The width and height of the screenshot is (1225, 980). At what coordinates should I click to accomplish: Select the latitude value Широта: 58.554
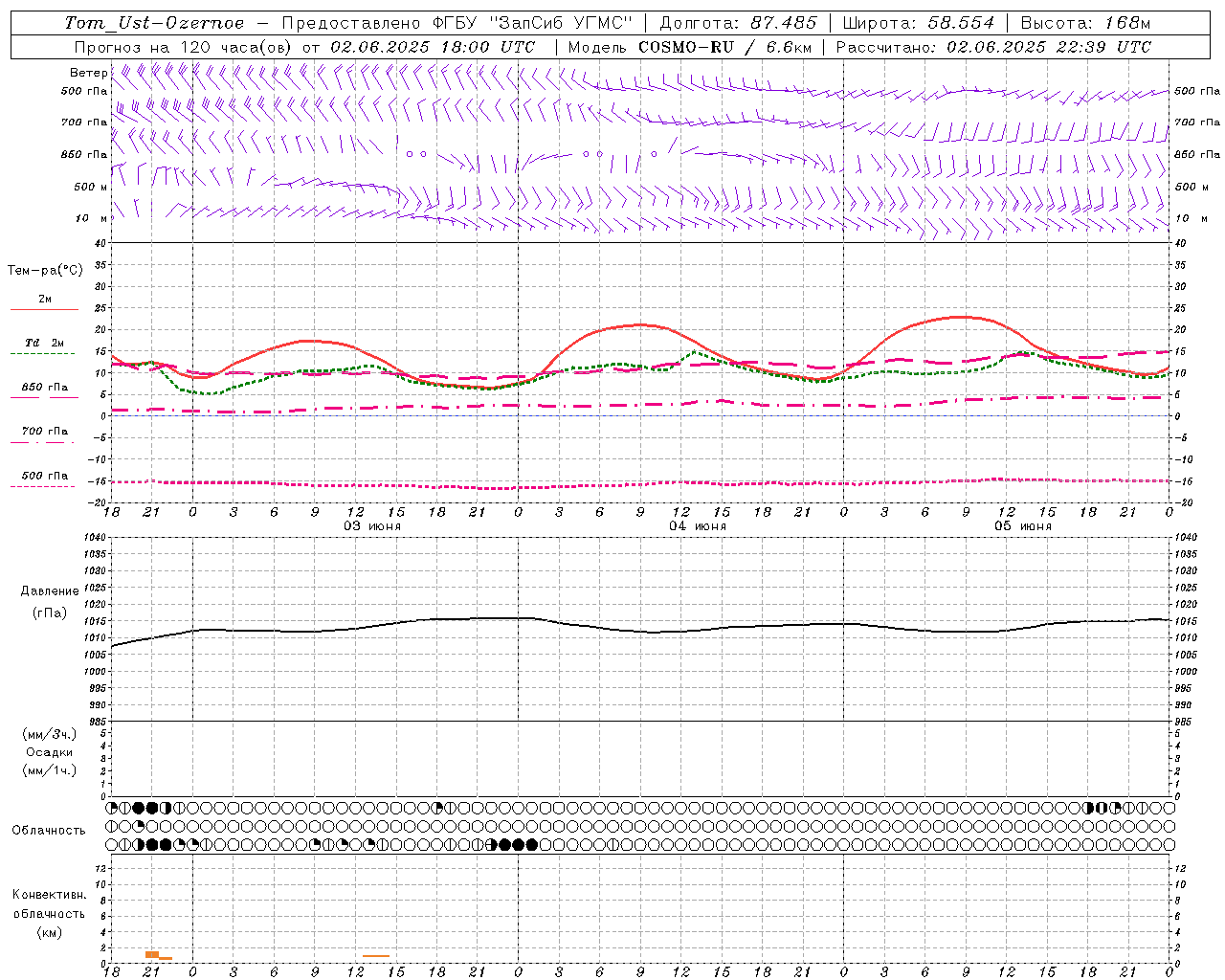[x=919, y=23]
